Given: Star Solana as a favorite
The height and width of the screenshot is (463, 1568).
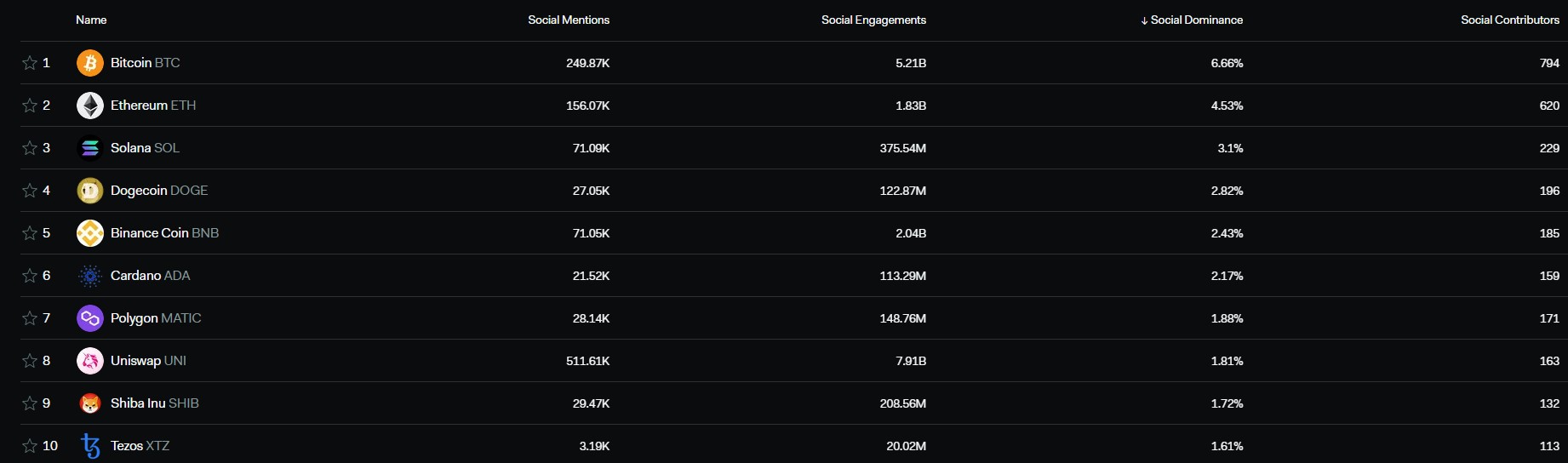Looking at the screenshot, I should coord(30,148).
